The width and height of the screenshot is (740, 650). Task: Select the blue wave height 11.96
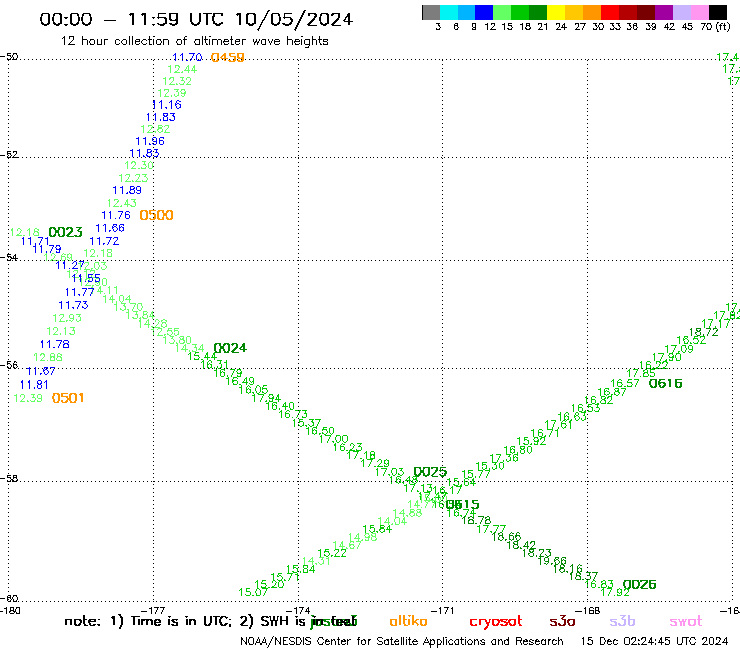pos(150,141)
